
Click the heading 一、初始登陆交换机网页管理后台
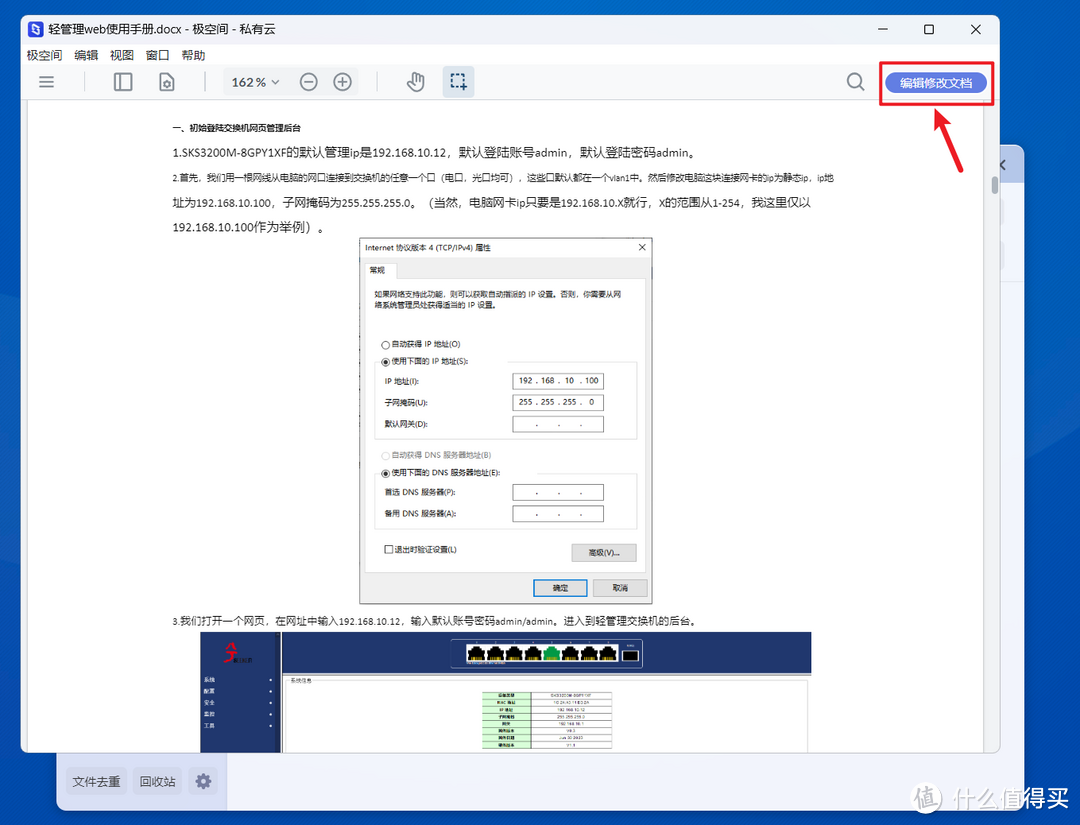(236, 128)
